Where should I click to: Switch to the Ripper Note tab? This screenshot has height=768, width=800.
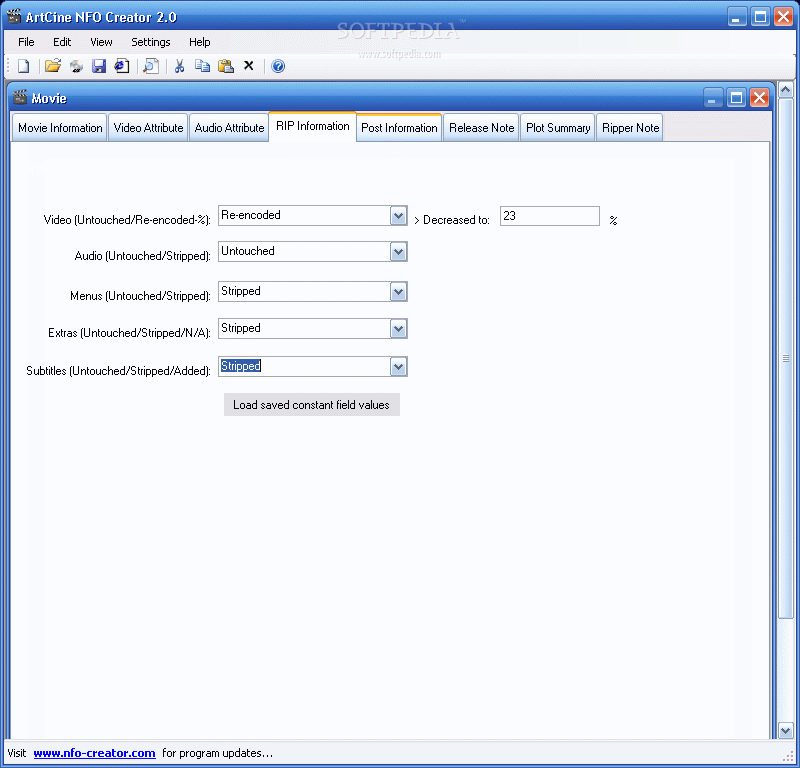click(630, 128)
